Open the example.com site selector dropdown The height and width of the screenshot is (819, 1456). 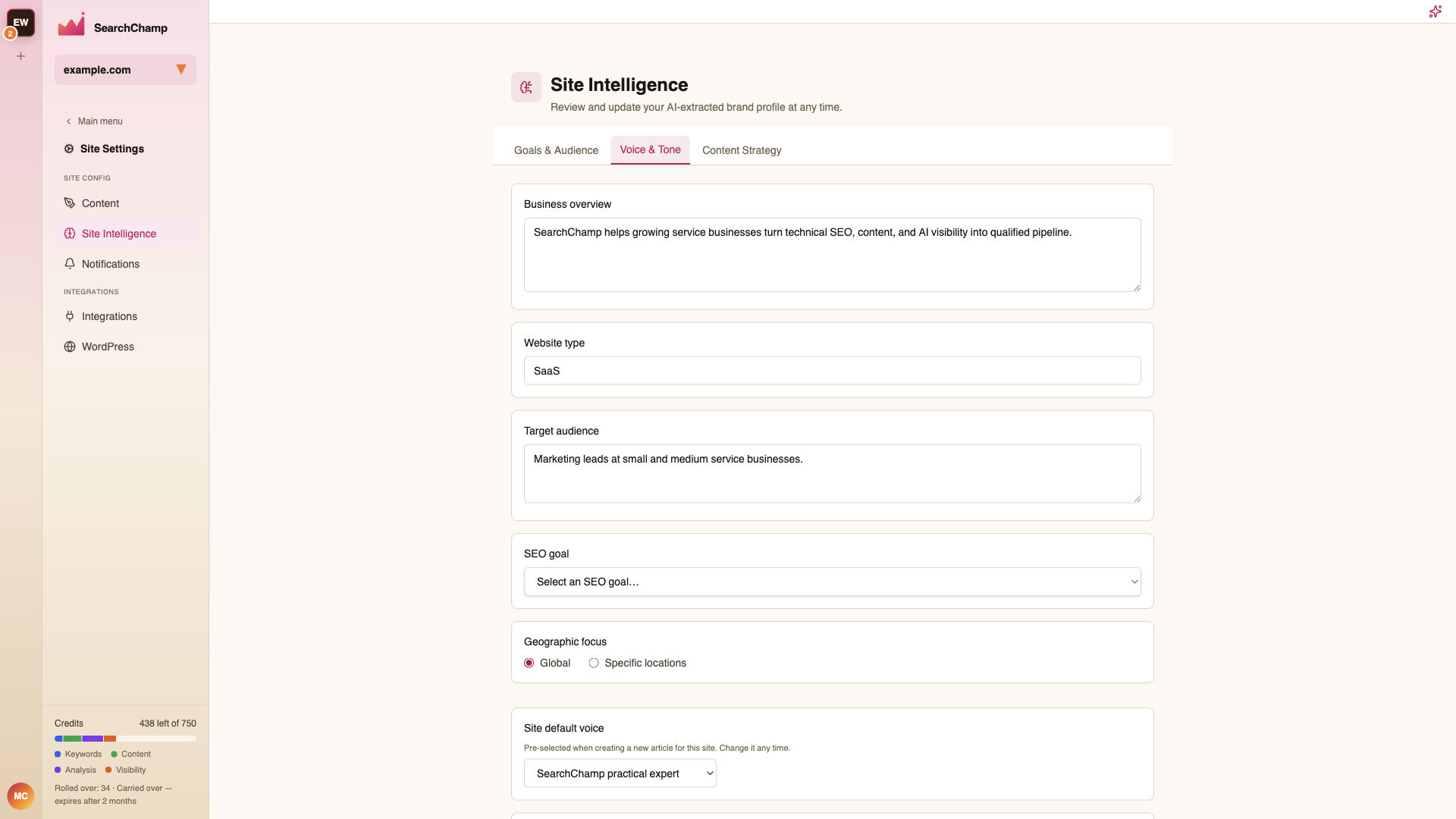tap(125, 70)
